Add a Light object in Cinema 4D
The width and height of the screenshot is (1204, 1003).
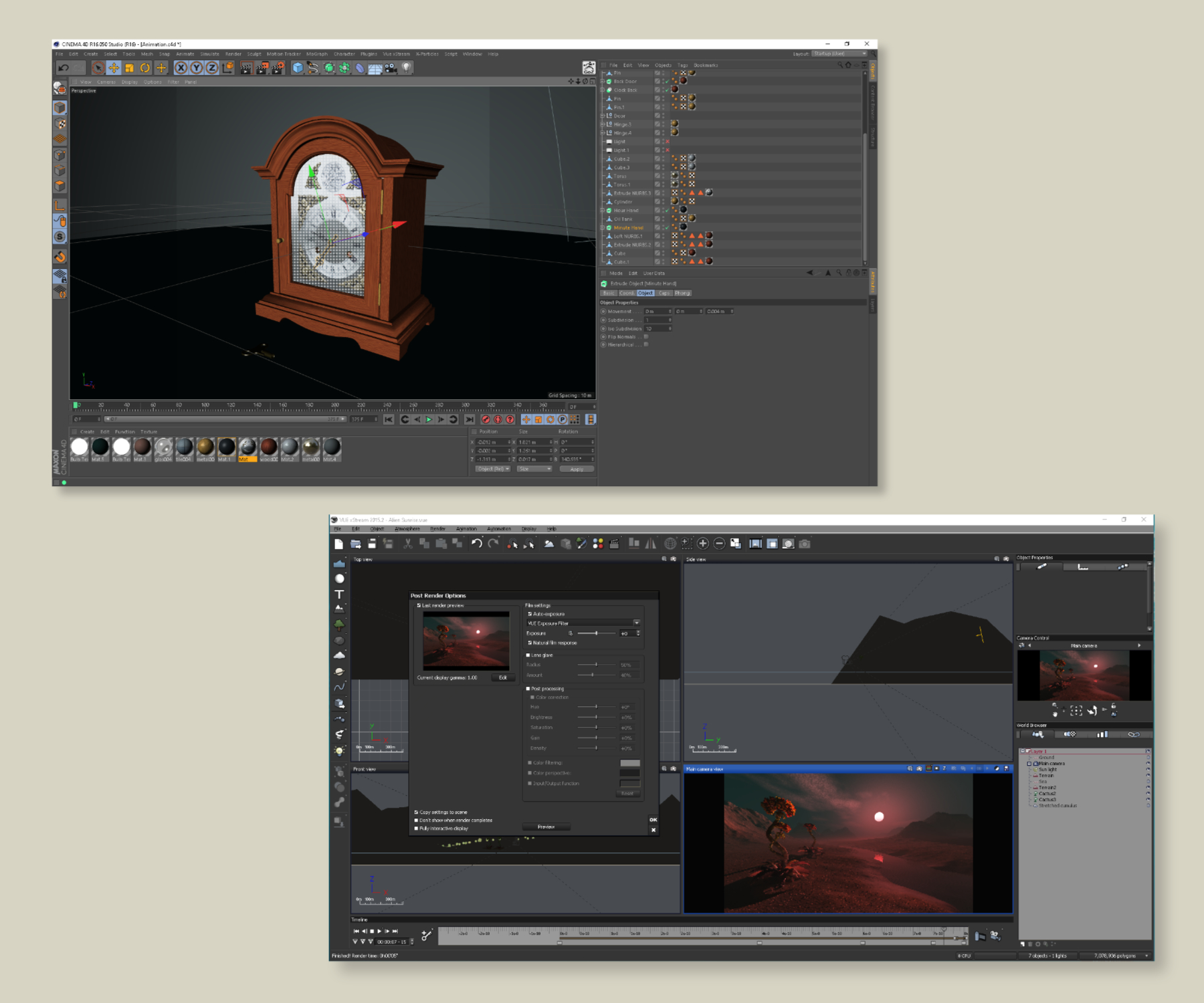pos(406,68)
